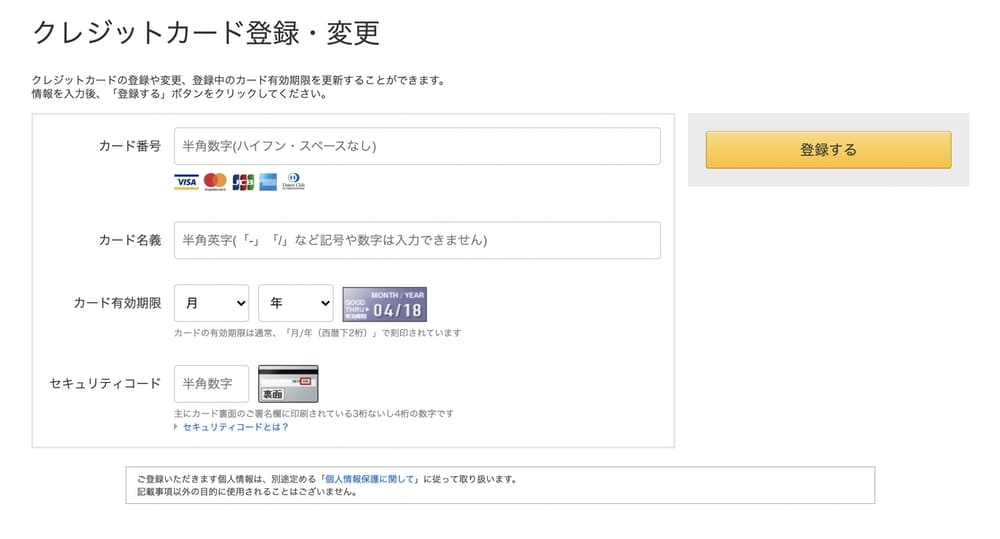This screenshot has height=539, width=1000.
Task: Click the American Express logo
Action: (268, 182)
